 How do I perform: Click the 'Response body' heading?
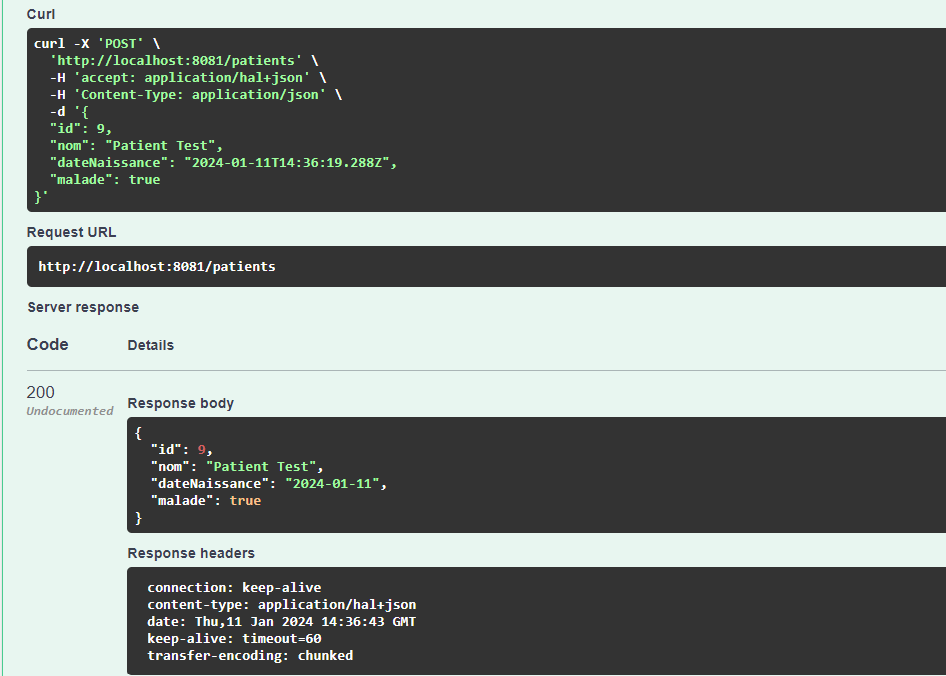click(x=180, y=403)
